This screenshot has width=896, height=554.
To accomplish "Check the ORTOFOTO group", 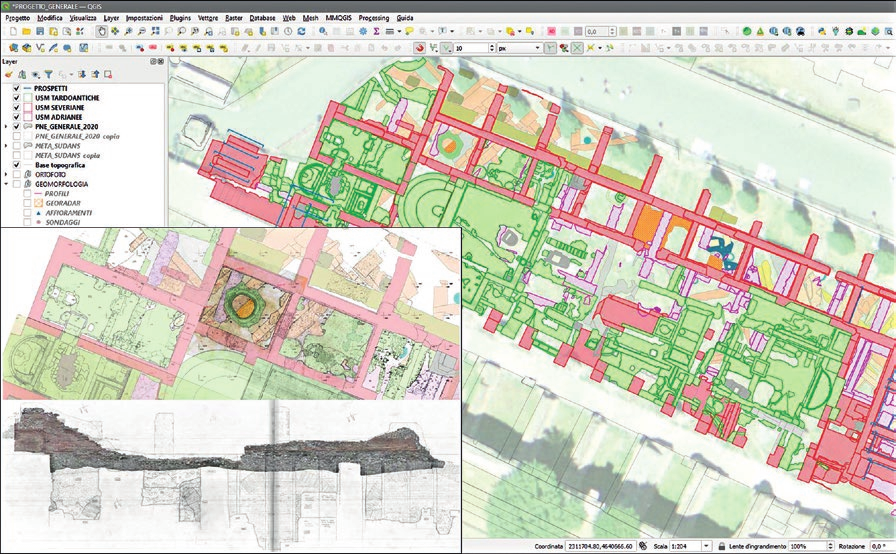I will point(17,174).
